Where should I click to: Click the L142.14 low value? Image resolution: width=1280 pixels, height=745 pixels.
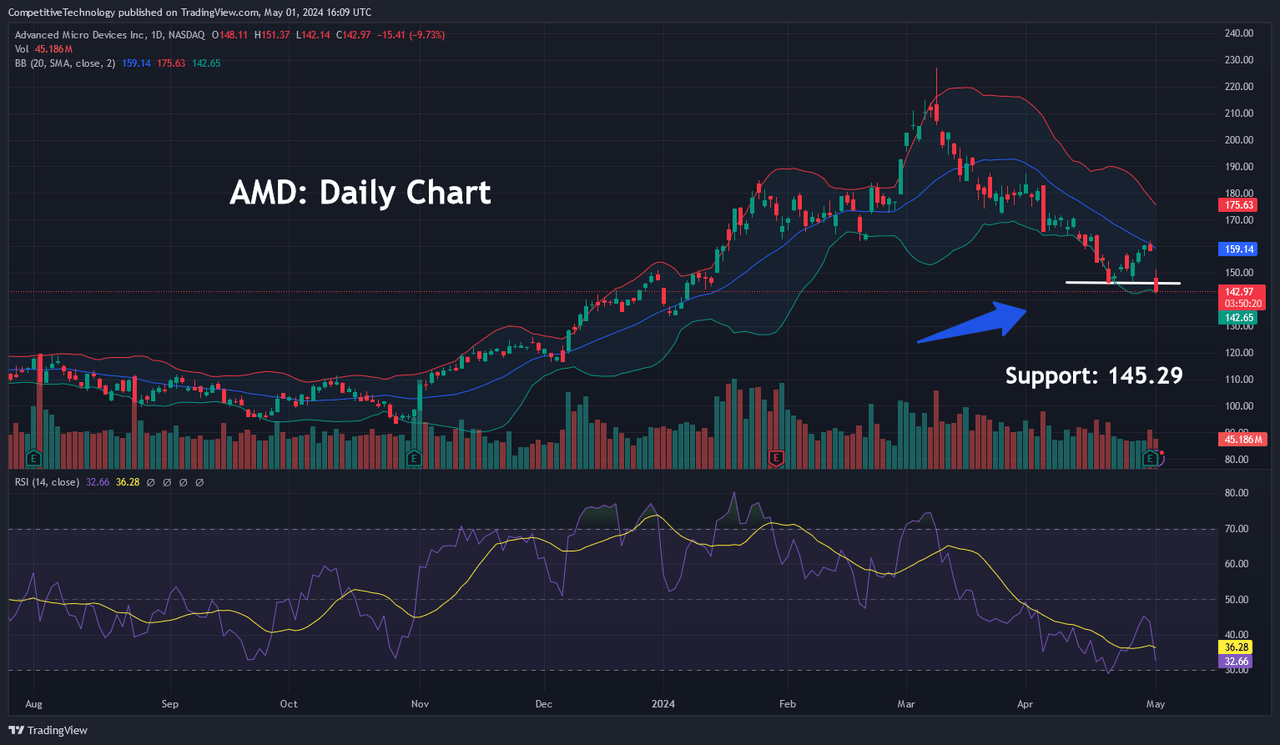pyautogui.click(x=311, y=35)
